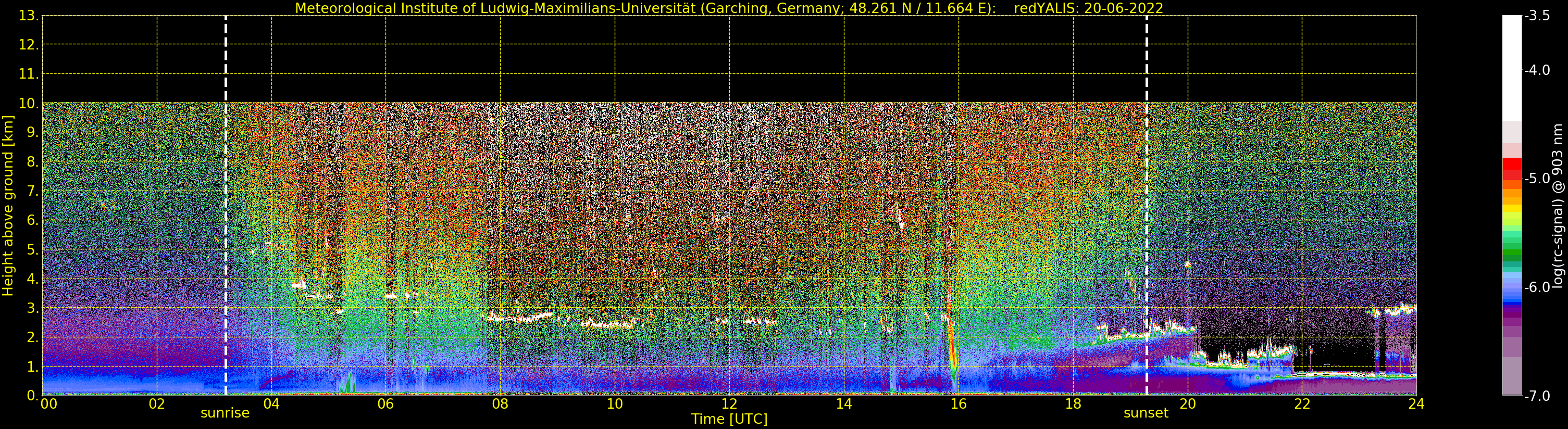
Task: Click the '-5.0' colorbar tick label
Action: tap(1537, 179)
